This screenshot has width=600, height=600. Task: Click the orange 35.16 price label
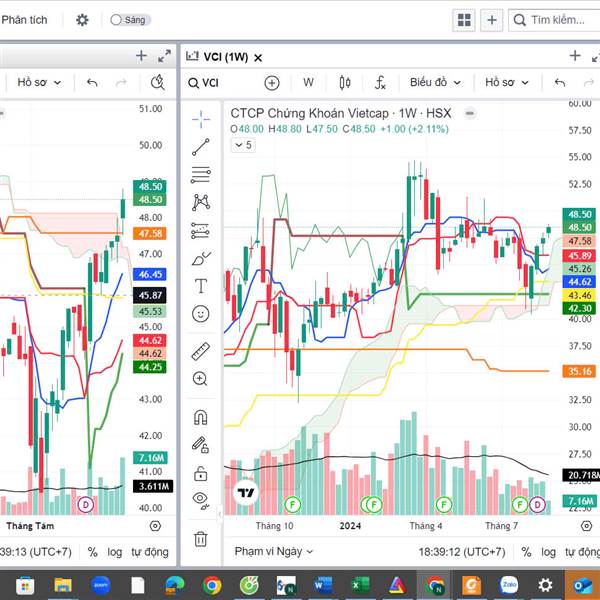click(x=579, y=371)
